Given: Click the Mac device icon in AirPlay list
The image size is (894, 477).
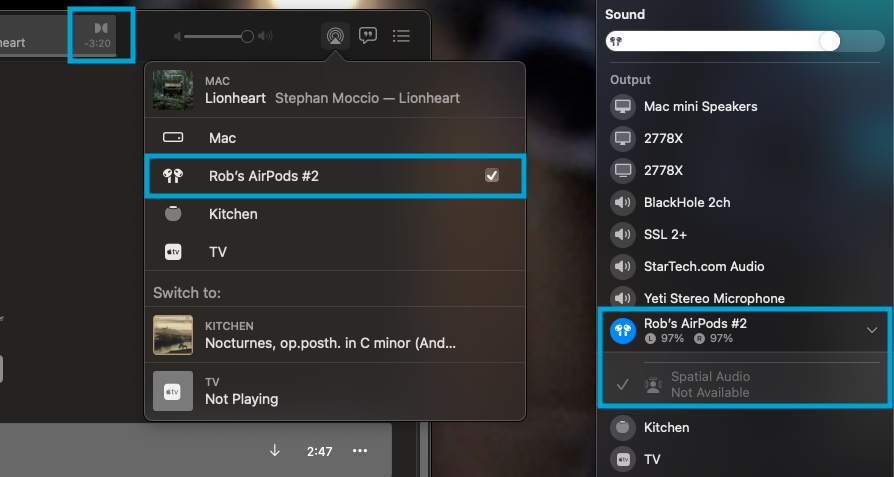Looking at the screenshot, I should 173,137.
